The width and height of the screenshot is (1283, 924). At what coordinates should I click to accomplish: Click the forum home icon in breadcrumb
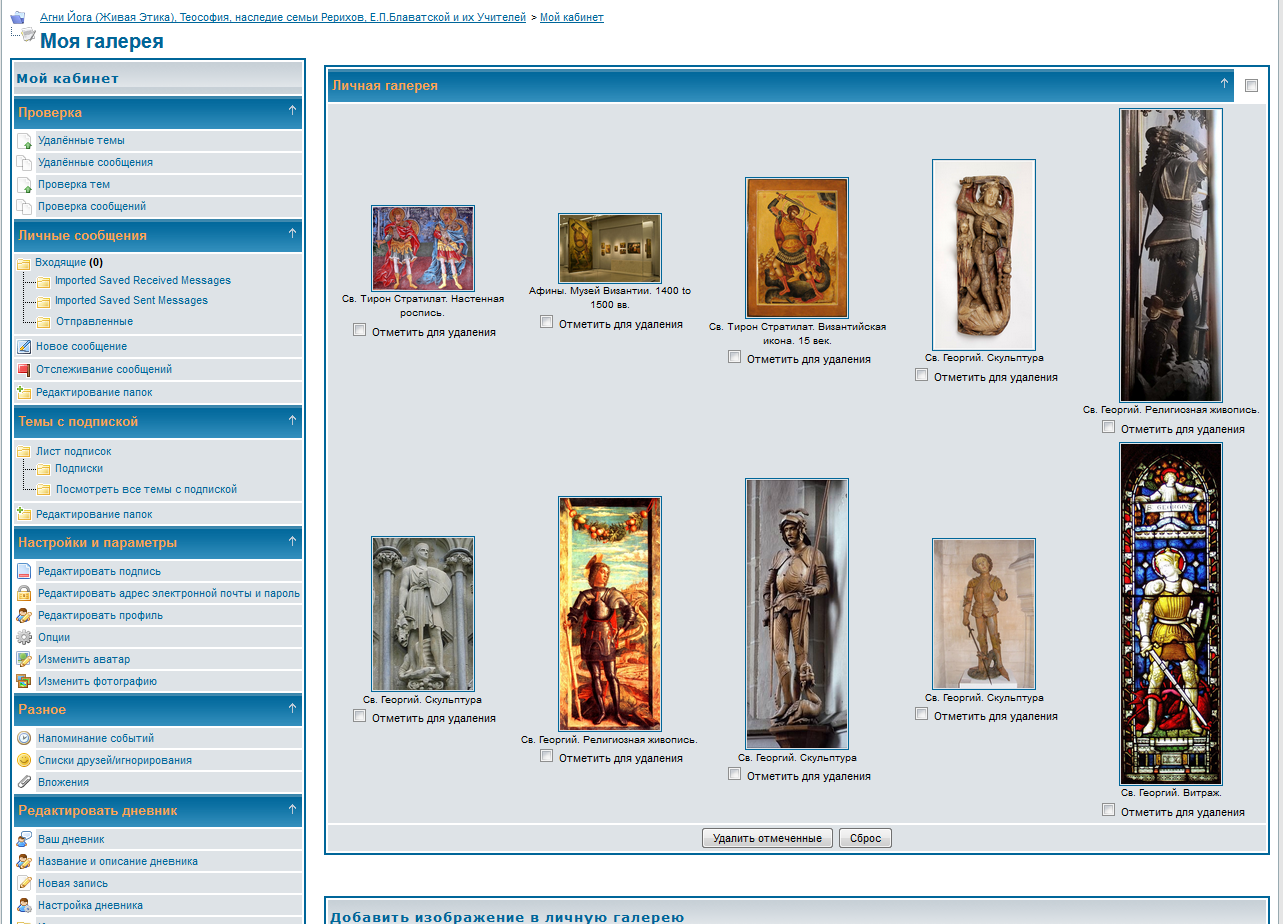tap(17, 17)
